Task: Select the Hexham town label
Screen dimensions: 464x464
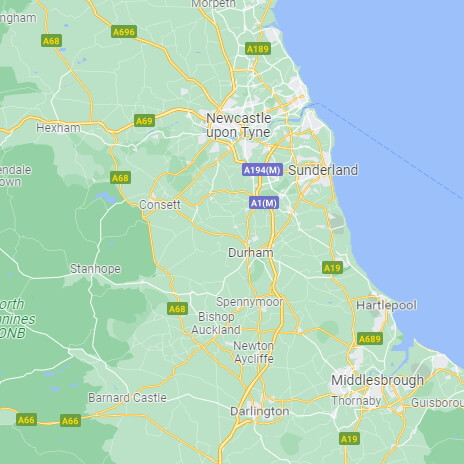Action: point(58,128)
